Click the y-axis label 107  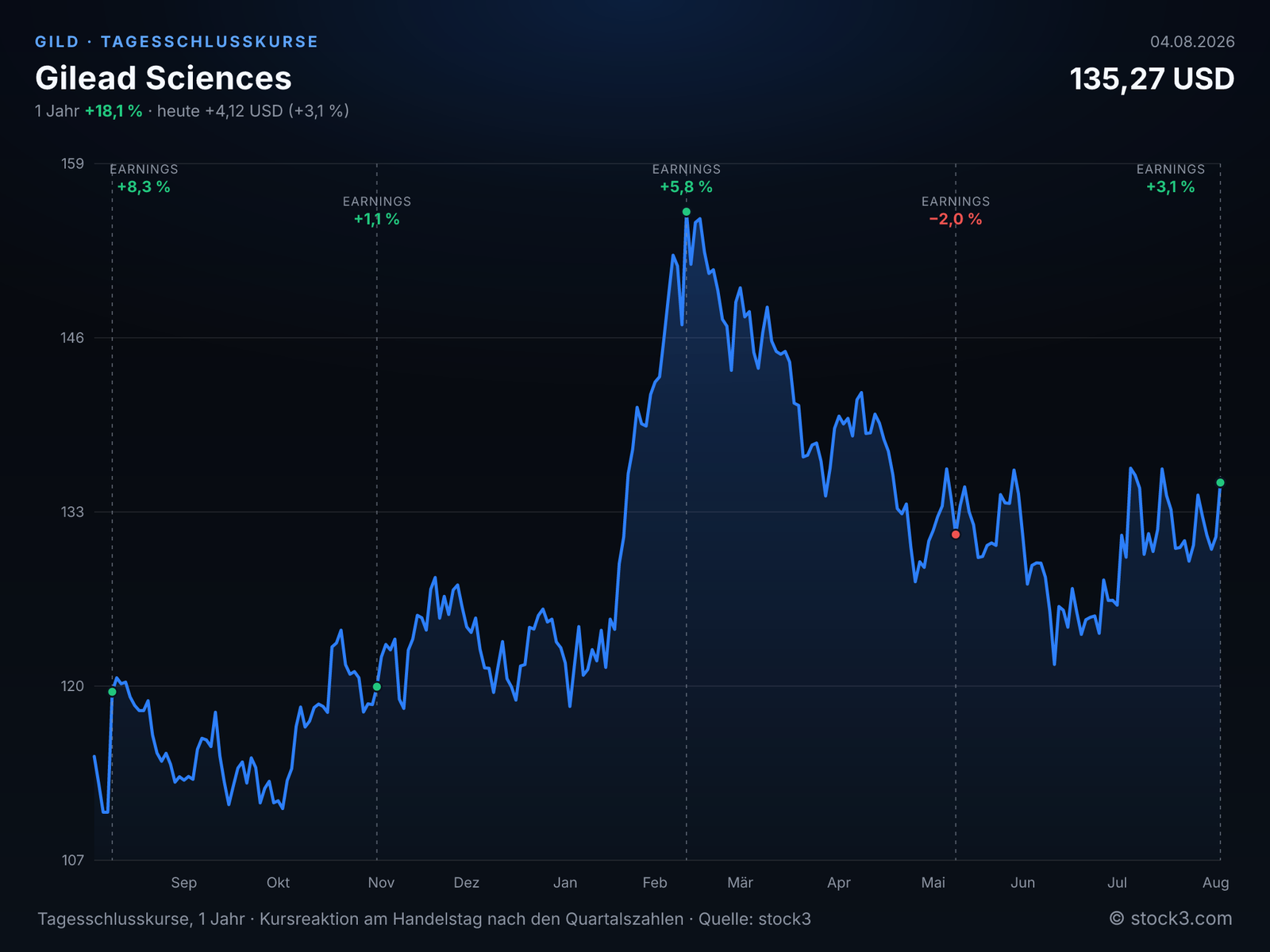[73, 860]
